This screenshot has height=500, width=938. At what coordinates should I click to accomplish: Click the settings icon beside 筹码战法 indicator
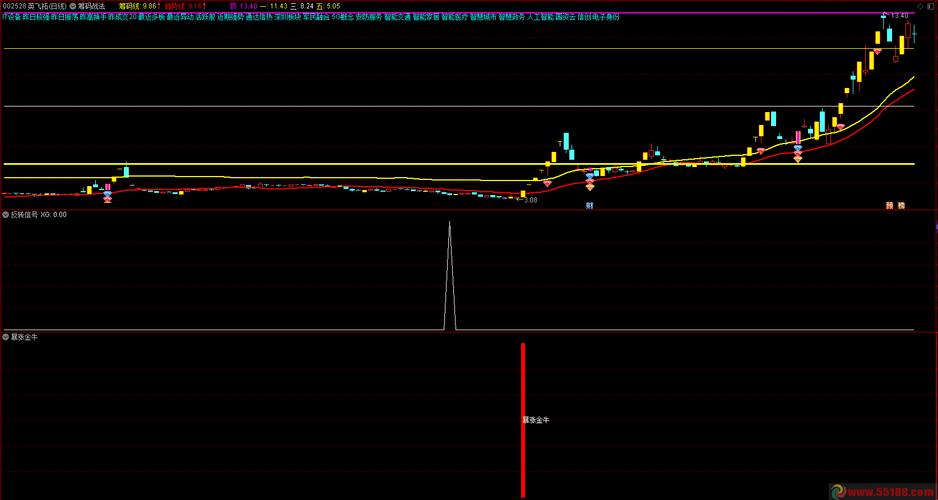click(73, 5)
